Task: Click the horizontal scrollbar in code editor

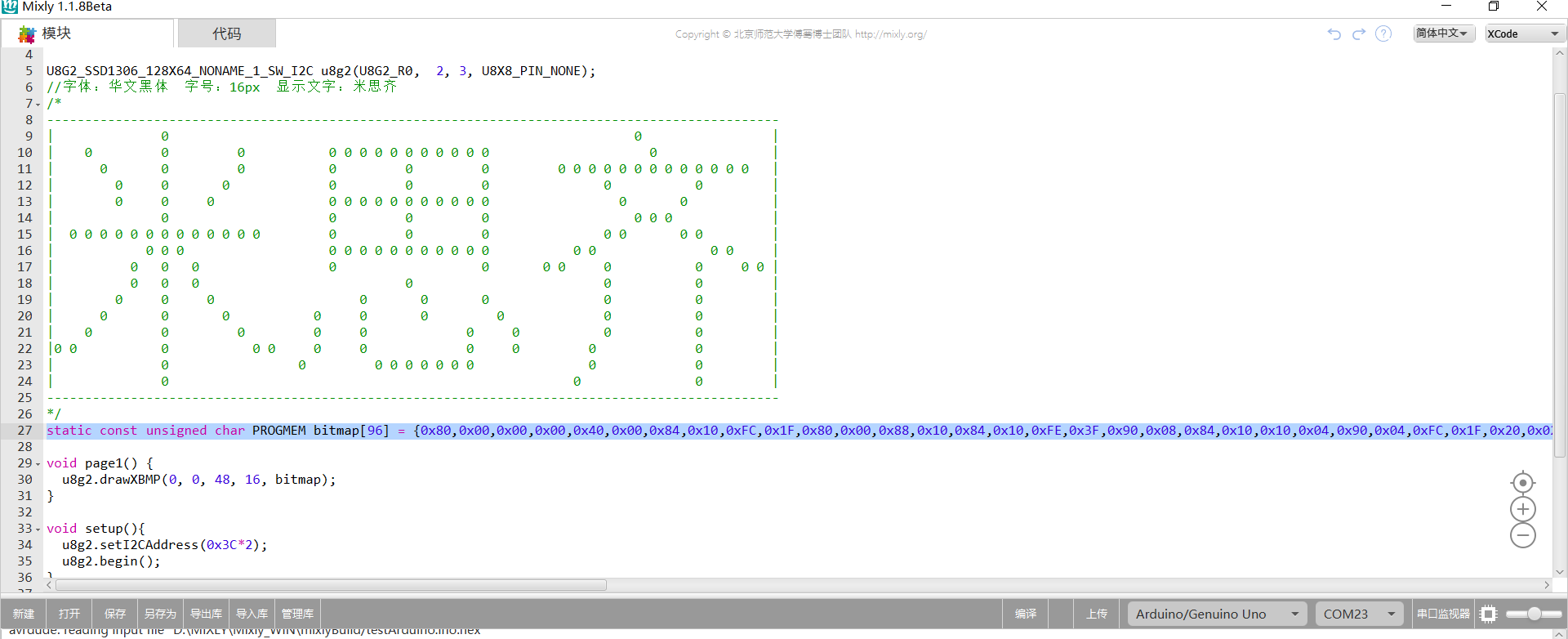Action: click(331, 585)
